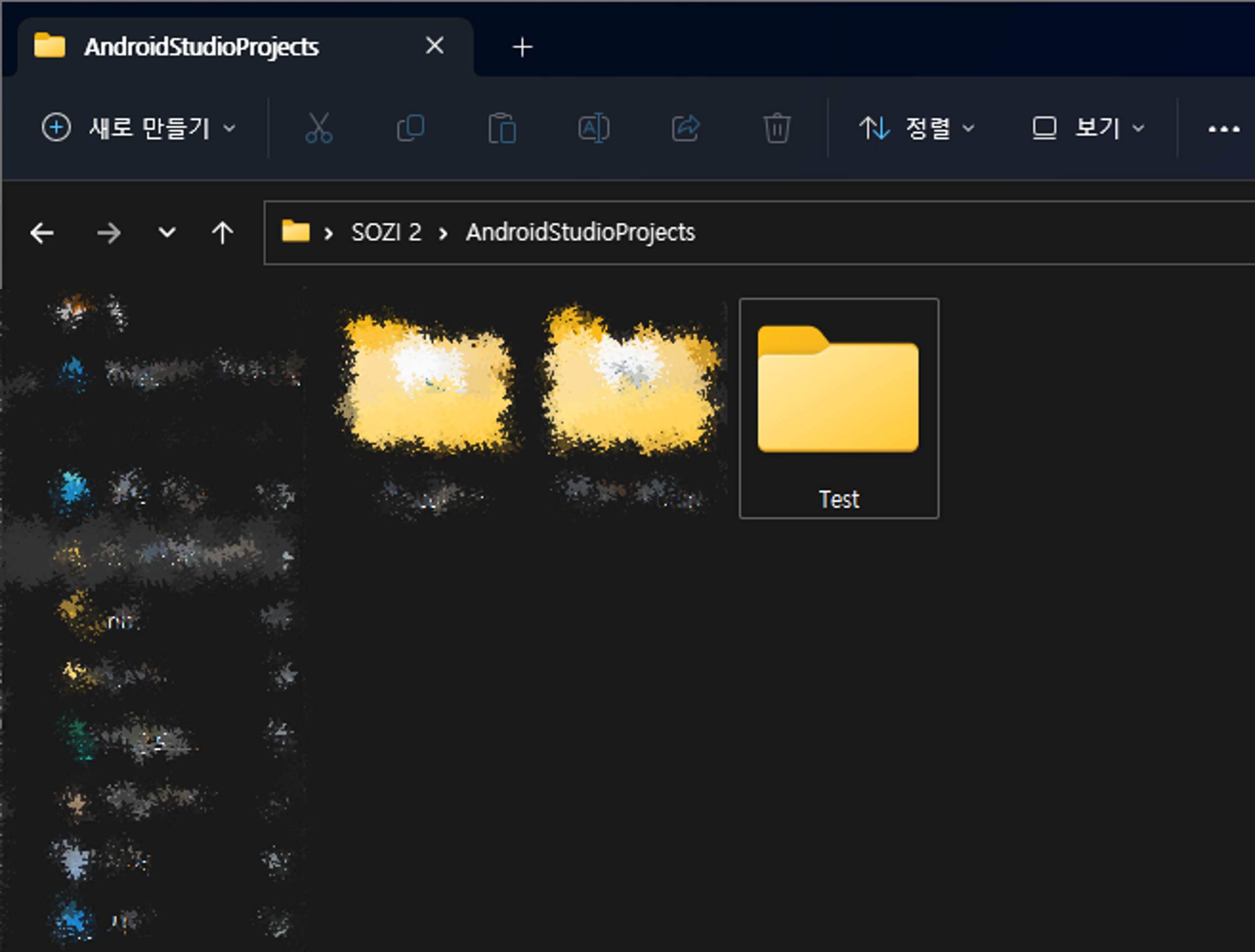Open the 보기 (View) dropdown
Screen dimensions: 1255x952
1088,128
